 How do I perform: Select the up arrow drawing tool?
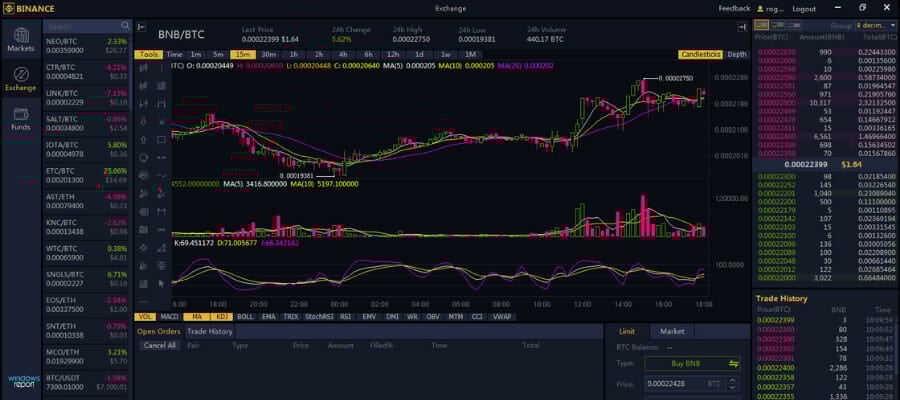[x=143, y=139]
